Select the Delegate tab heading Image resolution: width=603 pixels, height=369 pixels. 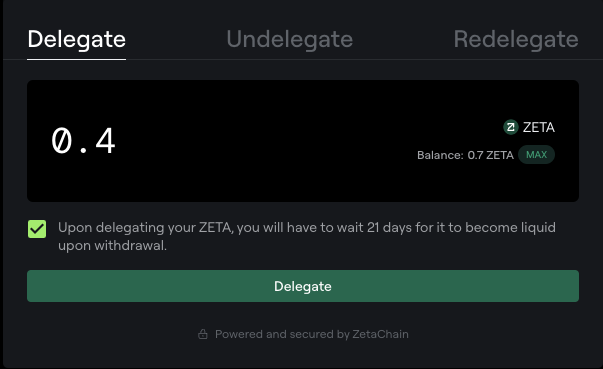77,39
